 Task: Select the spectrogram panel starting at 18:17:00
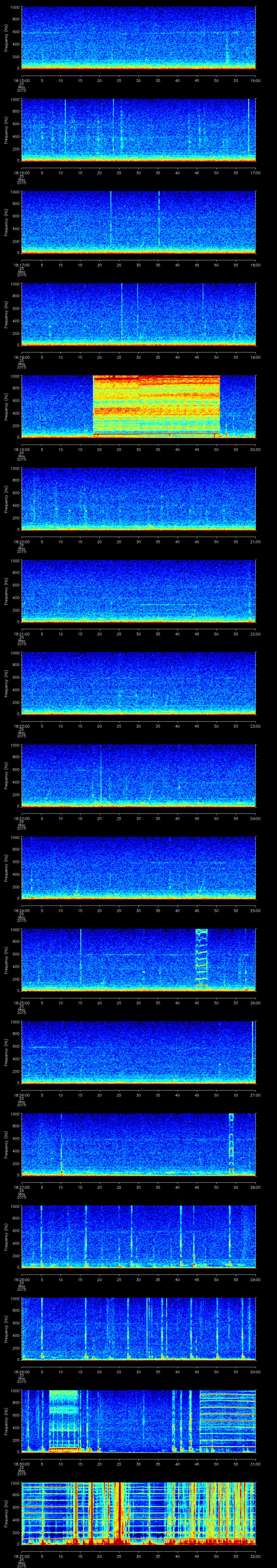pyautogui.click(x=139, y=222)
